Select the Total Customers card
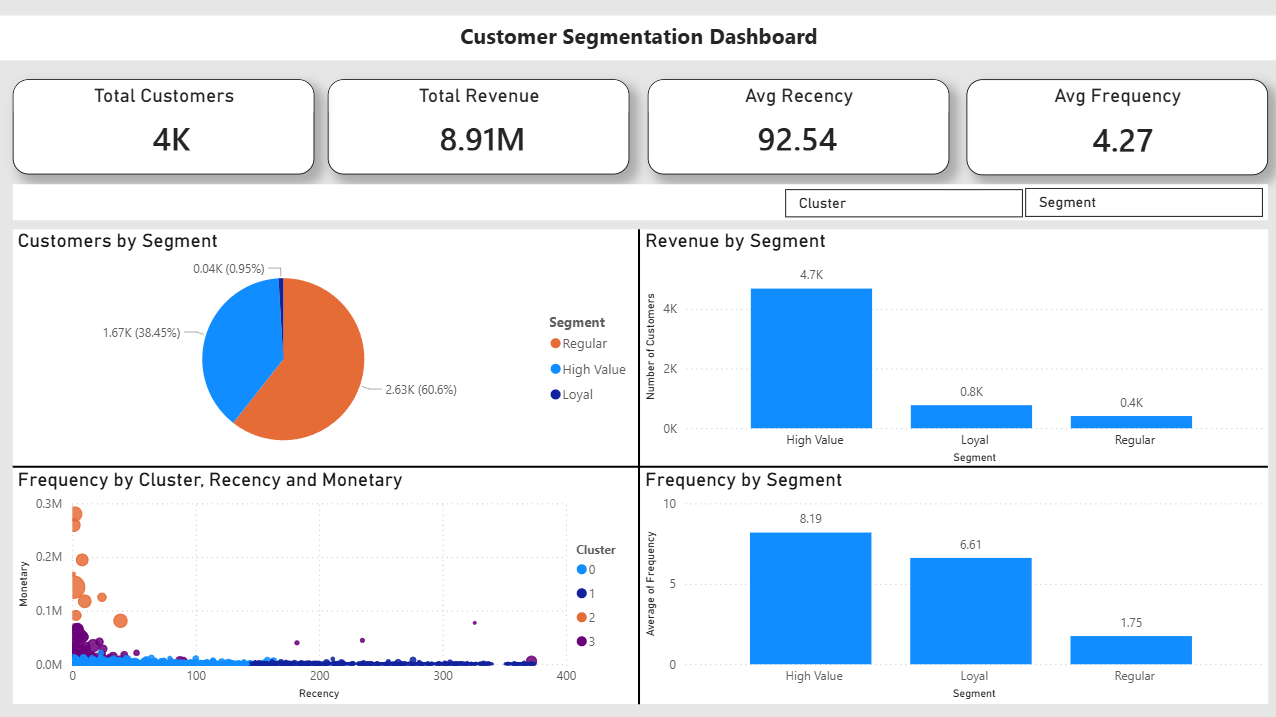The image size is (1276, 717). click(x=164, y=127)
